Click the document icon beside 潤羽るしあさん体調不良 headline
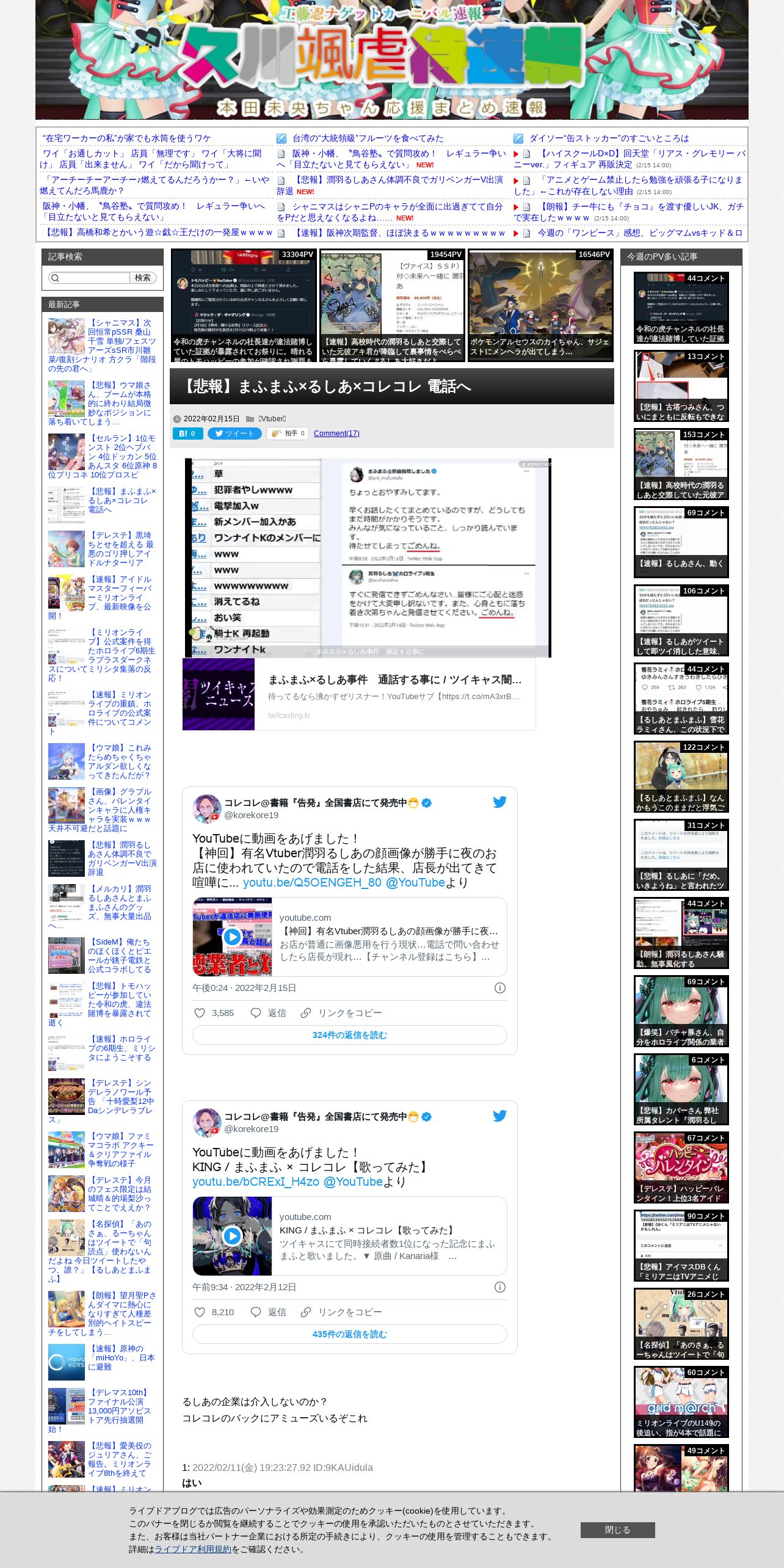The image size is (784, 1568). pos(281,180)
